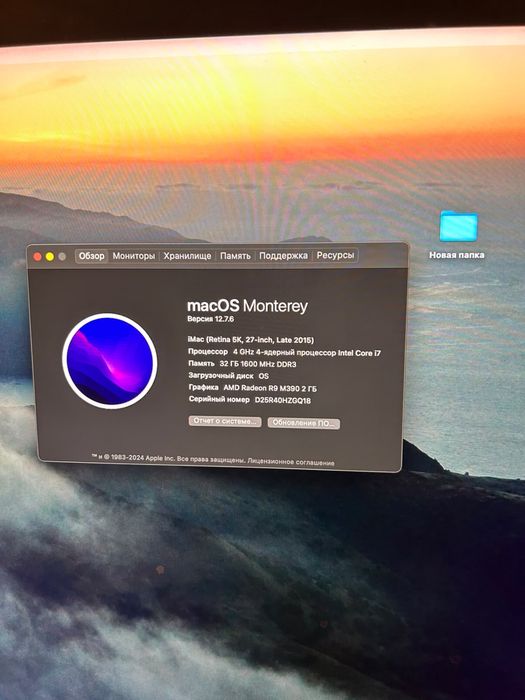Go to the Поддержка tab
525x700 pixels.
(283, 256)
